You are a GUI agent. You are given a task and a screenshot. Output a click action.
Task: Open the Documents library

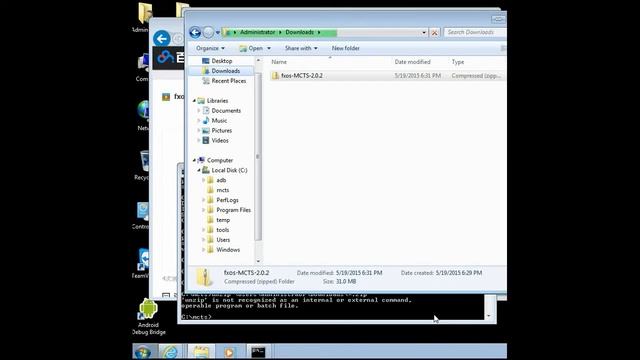(x=226, y=111)
